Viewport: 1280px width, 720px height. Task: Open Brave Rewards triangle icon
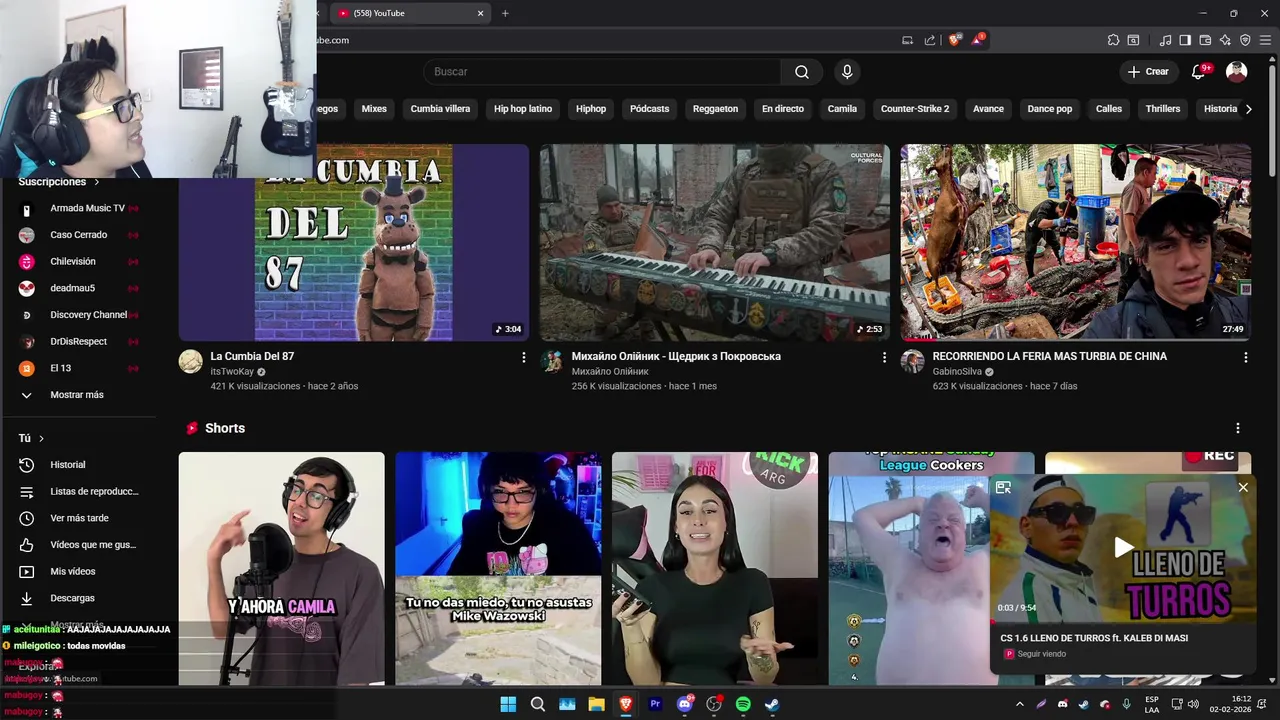tap(978, 40)
